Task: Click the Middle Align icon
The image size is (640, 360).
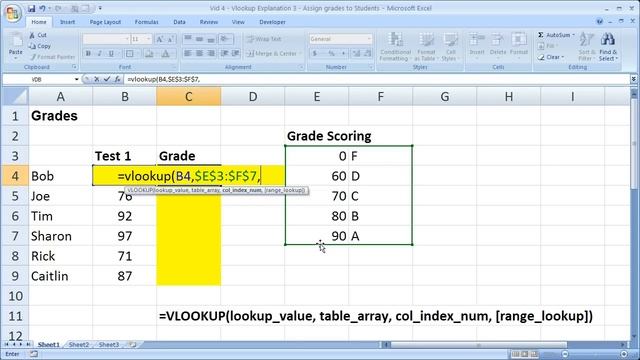Action: coord(199,39)
